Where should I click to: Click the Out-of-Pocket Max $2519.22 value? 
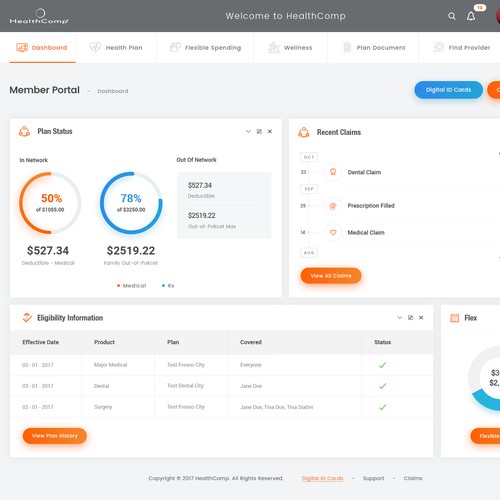click(201, 216)
